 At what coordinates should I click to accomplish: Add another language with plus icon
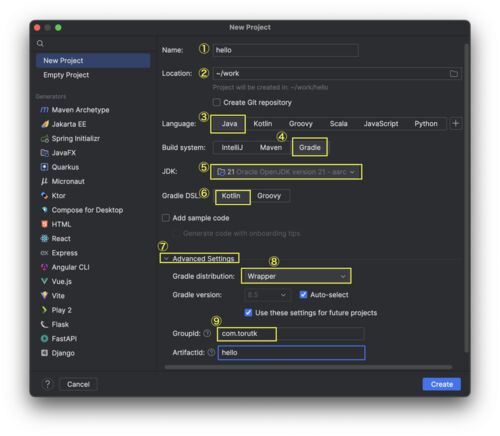[456, 124]
